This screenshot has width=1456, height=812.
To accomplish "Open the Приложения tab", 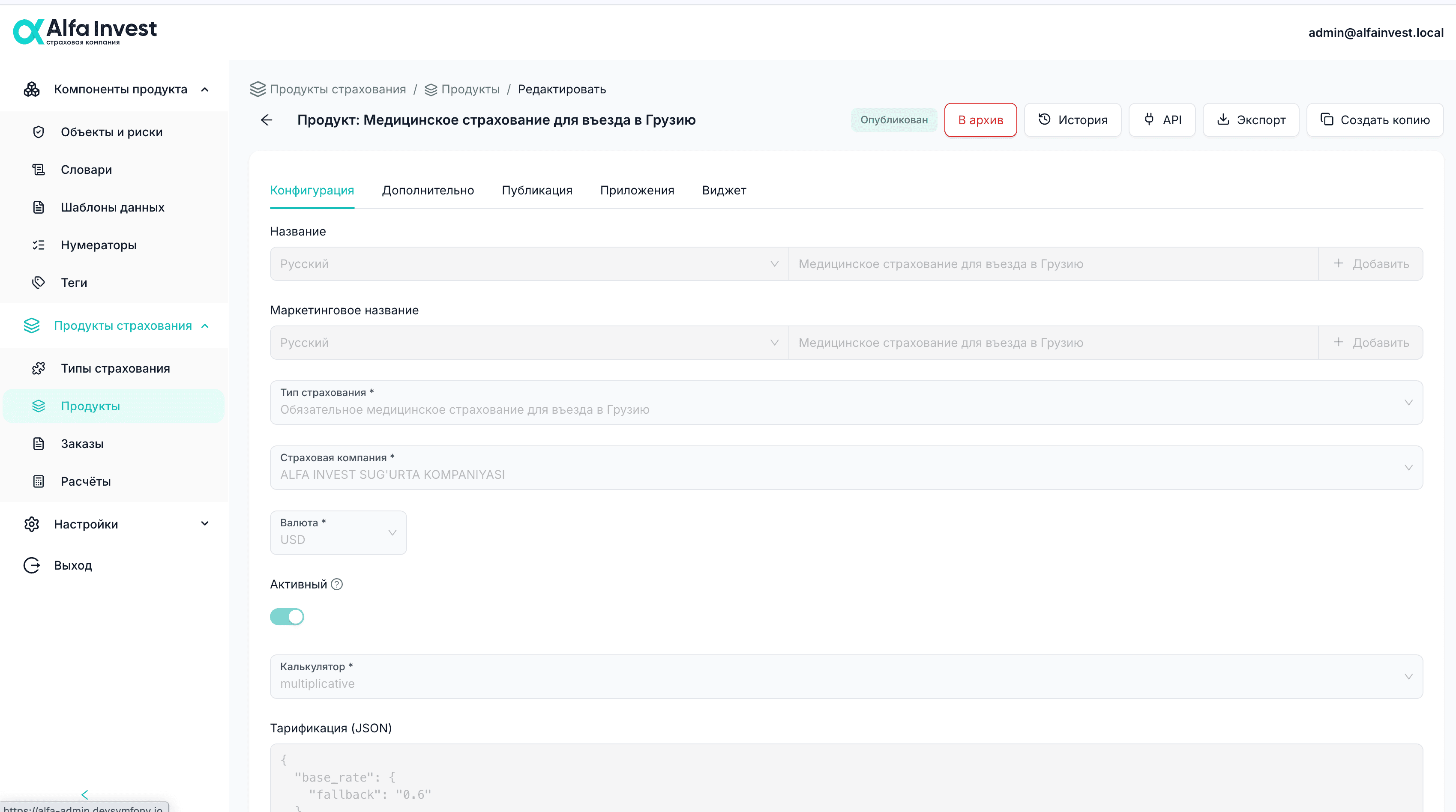I will coord(637,191).
